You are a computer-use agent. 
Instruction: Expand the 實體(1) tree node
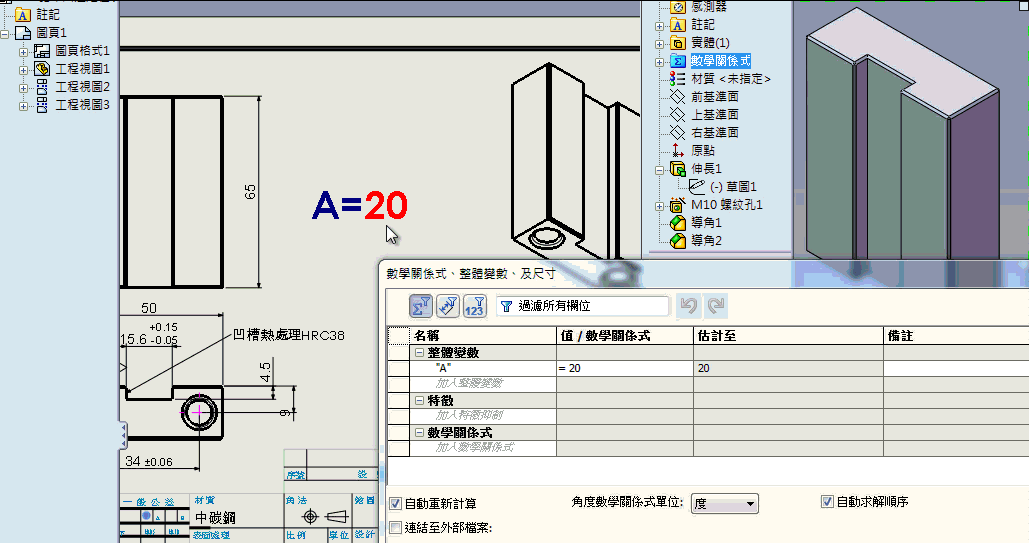[659, 44]
